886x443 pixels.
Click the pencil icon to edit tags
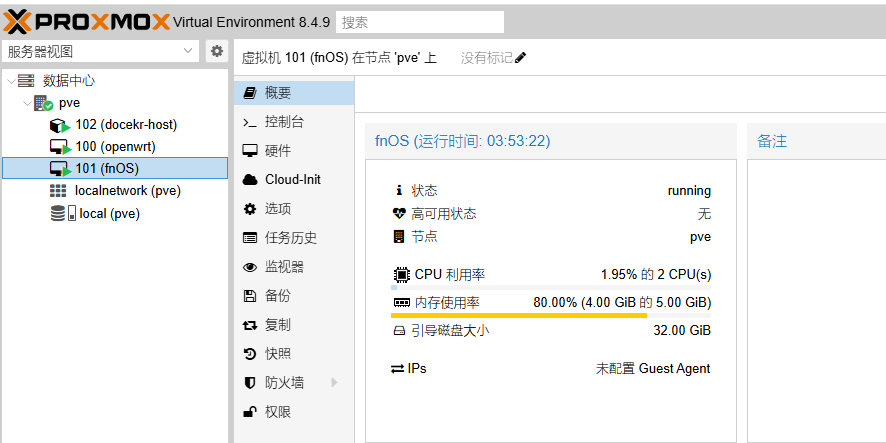pyautogui.click(x=520, y=58)
